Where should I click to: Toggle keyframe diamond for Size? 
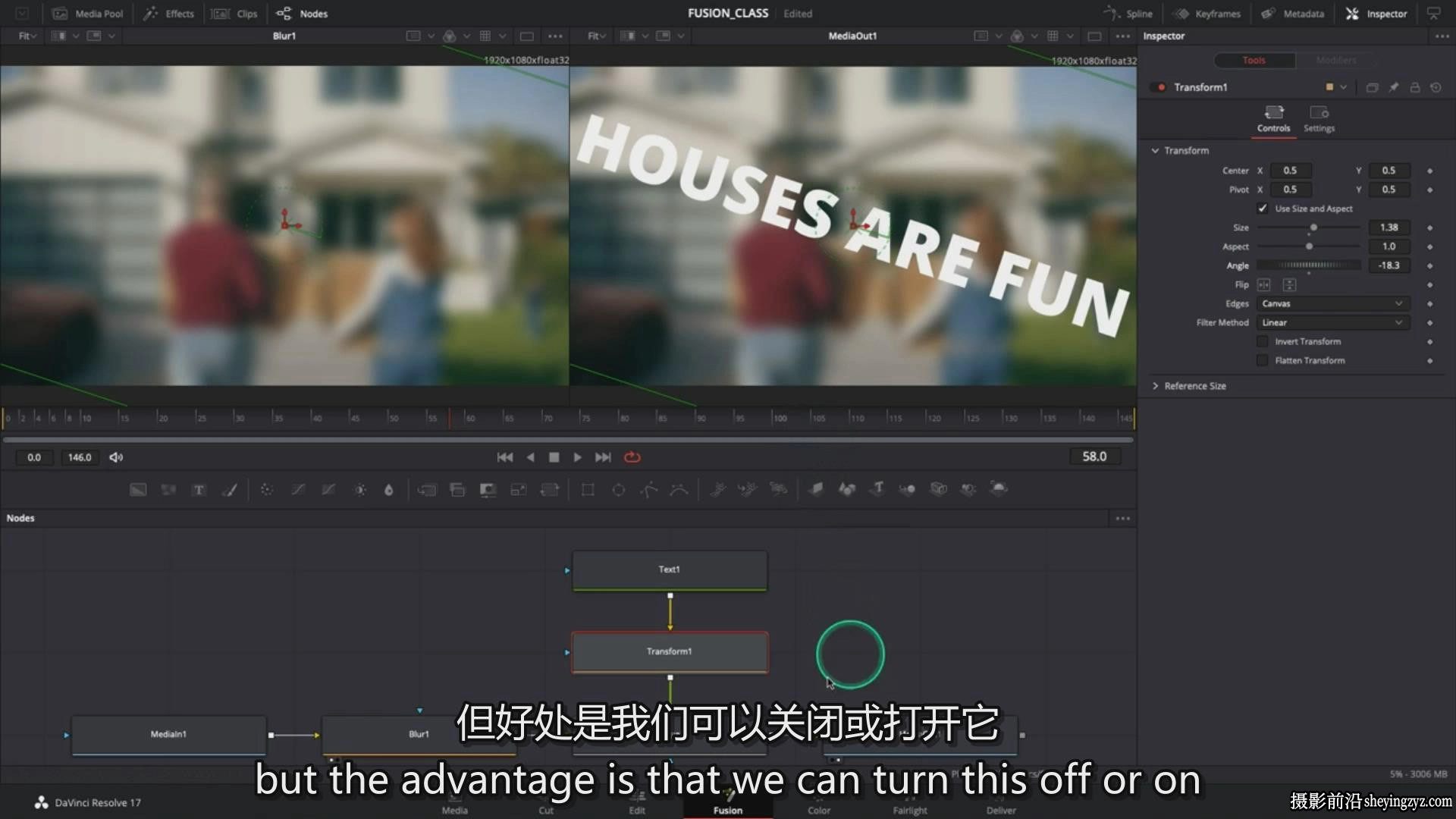point(1430,227)
